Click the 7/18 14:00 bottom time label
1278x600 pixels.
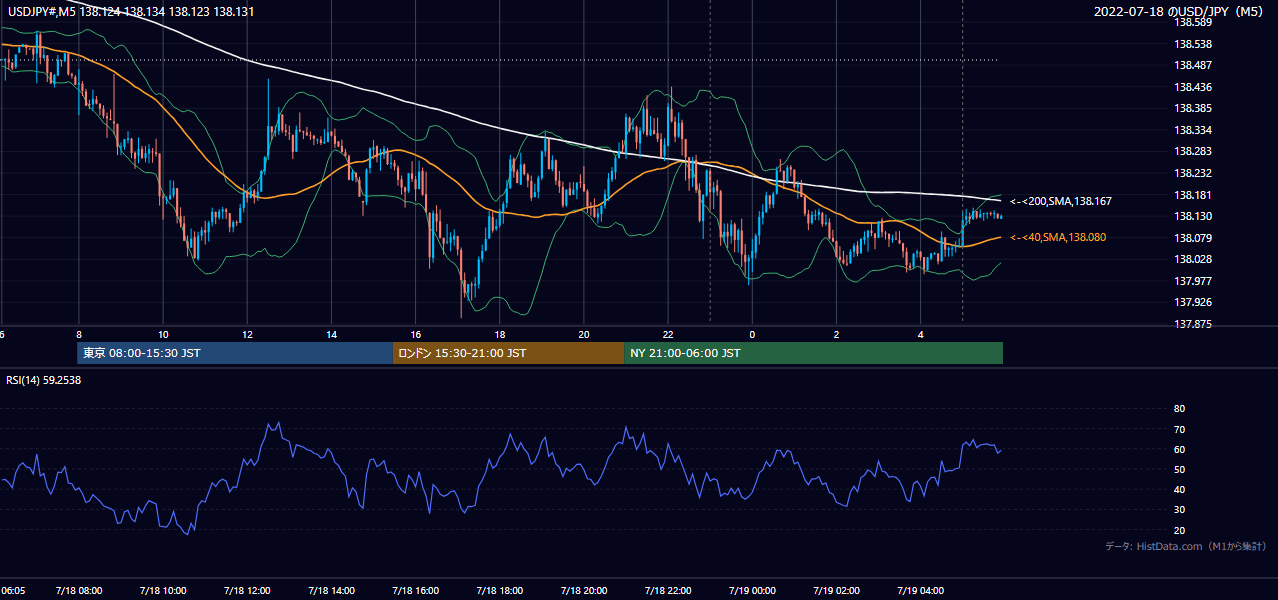[332, 591]
